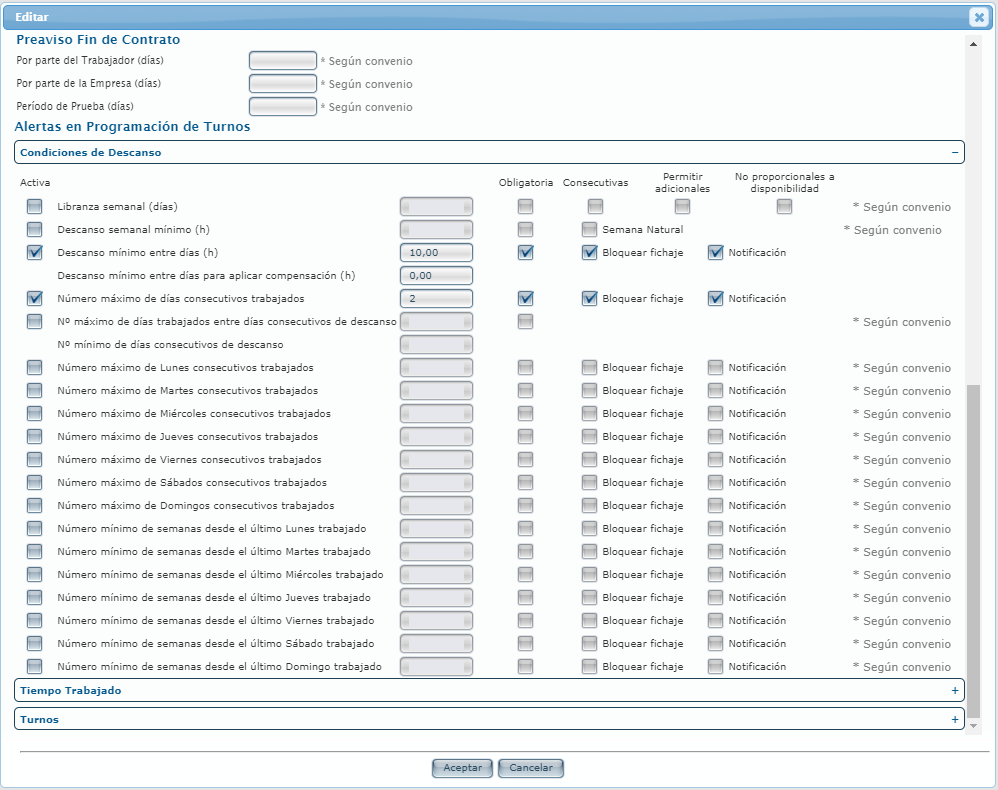
Task: Enable Activa for máximo de Lunes consecutivos trabajados
Action: tap(34, 367)
